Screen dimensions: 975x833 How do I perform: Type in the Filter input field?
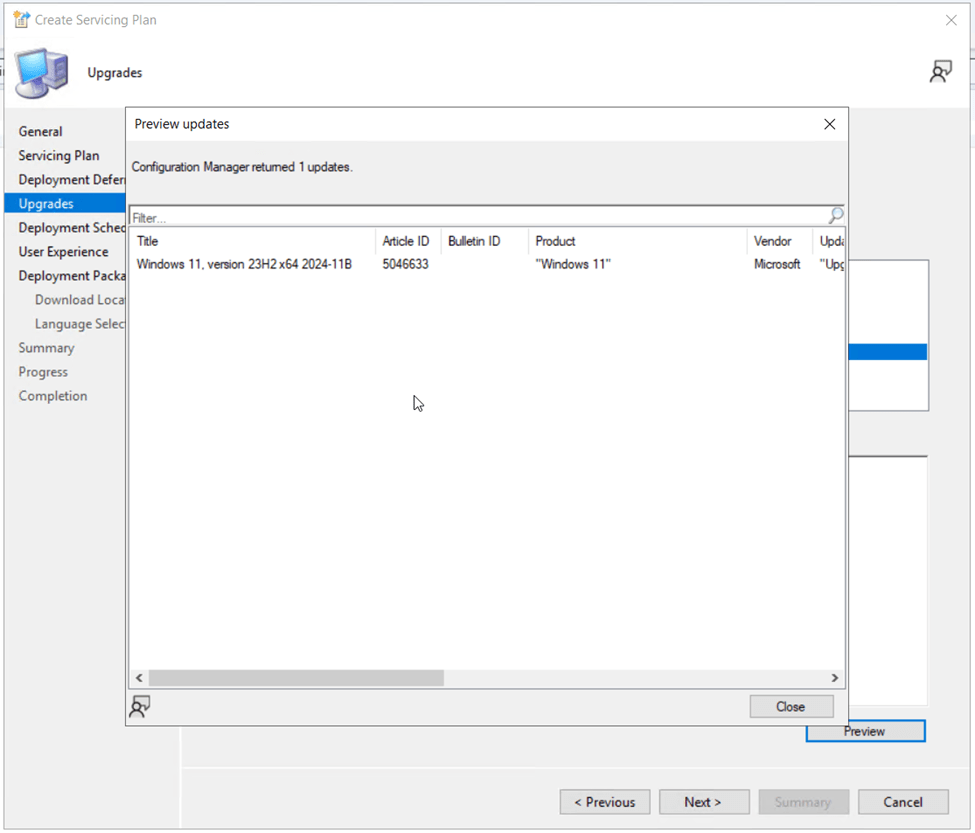pos(478,217)
